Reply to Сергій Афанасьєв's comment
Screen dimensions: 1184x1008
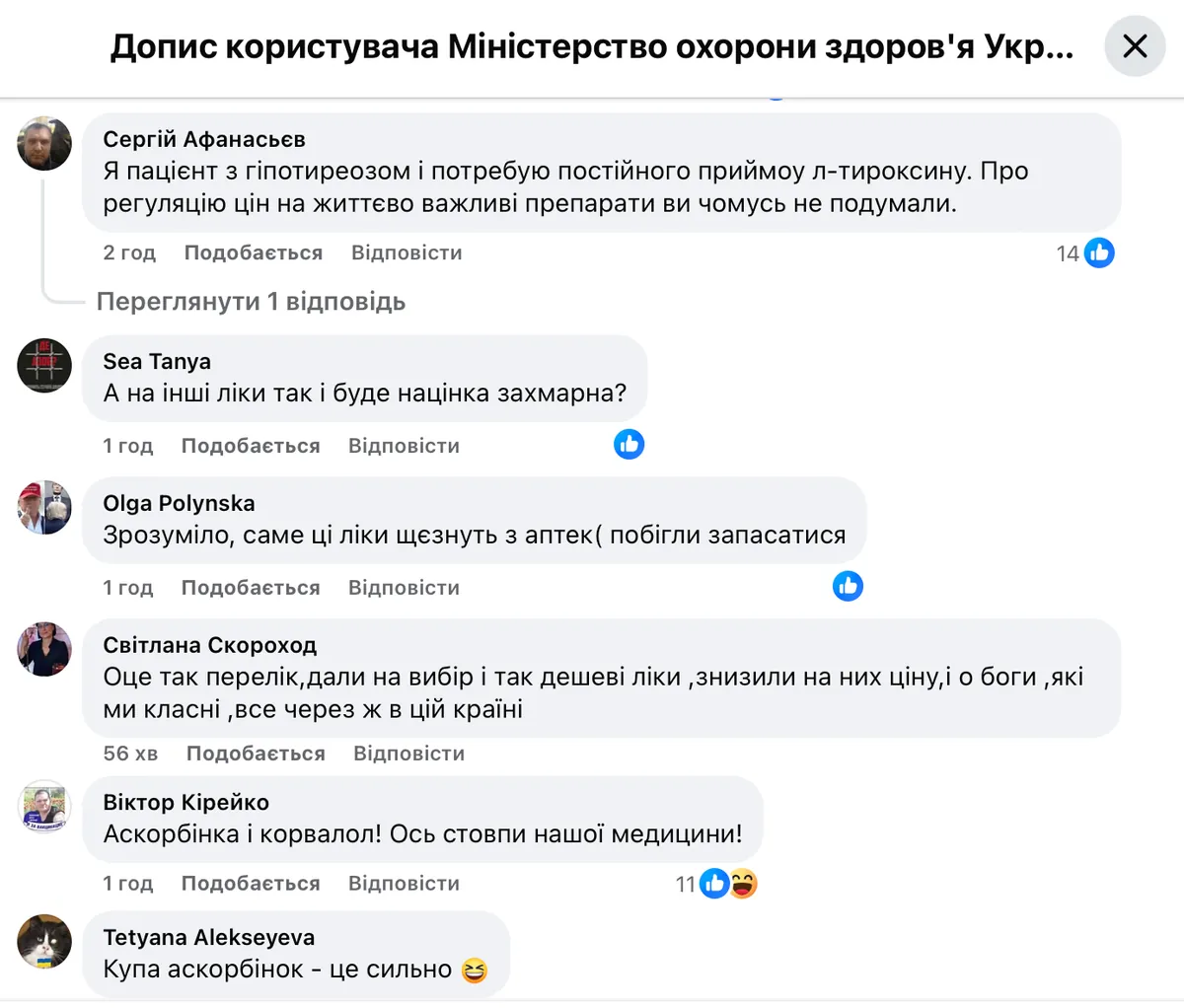[x=407, y=253]
